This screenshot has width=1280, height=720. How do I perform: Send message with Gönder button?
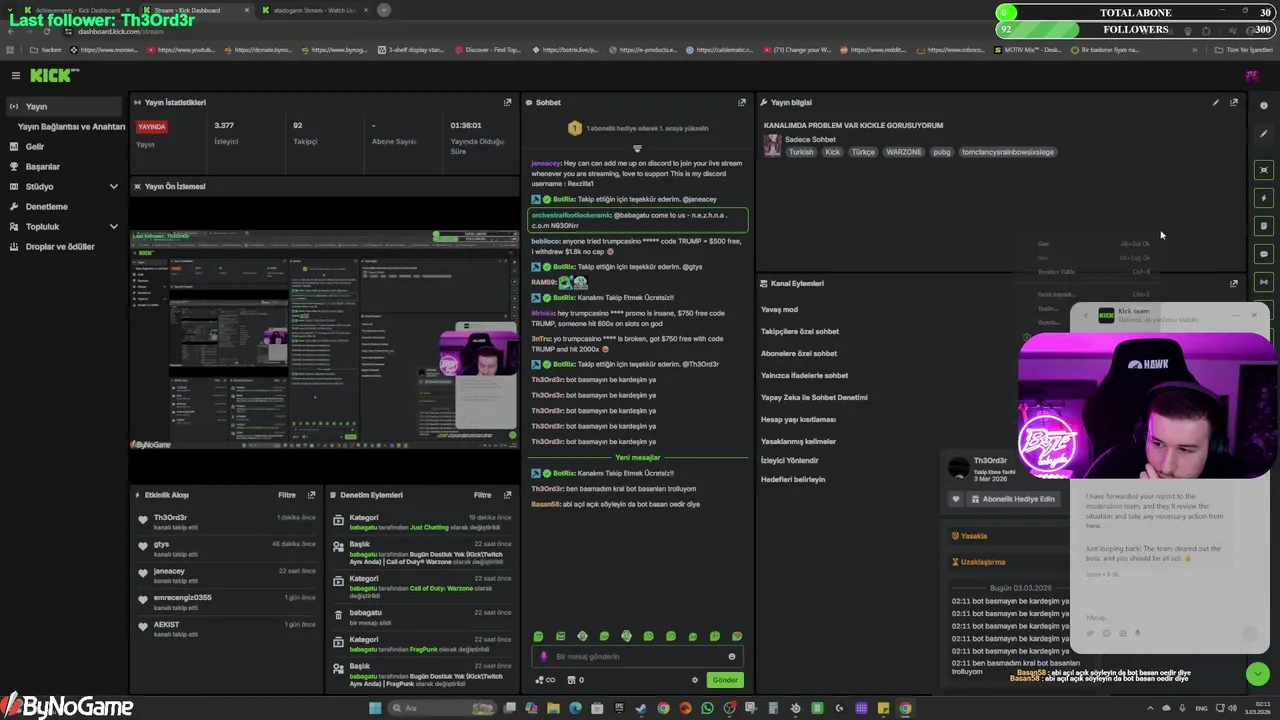[x=725, y=680]
